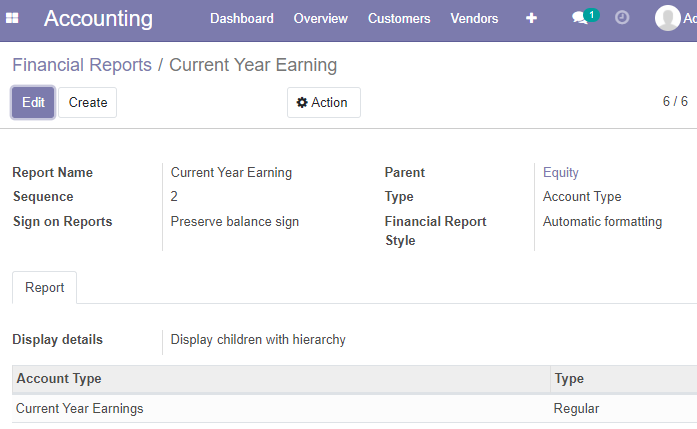The height and width of the screenshot is (429, 697).
Task: Open the Action dropdown
Action: [x=324, y=103]
